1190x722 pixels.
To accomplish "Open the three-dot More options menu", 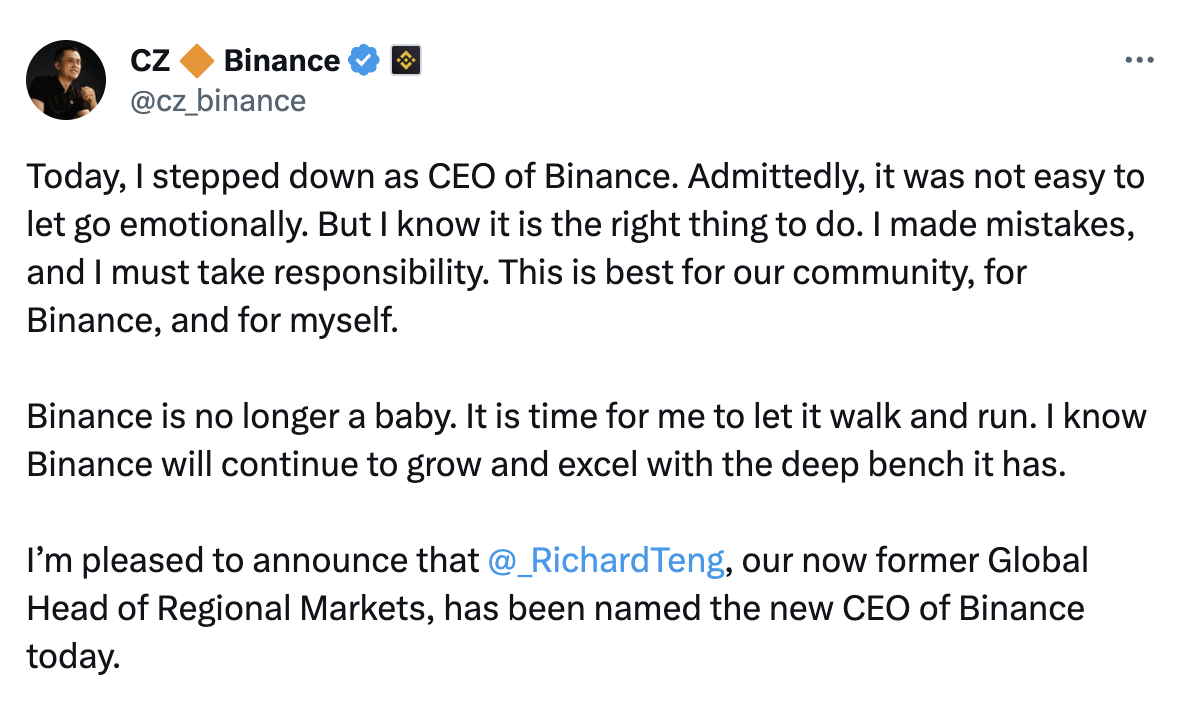I will [x=1139, y=60].
